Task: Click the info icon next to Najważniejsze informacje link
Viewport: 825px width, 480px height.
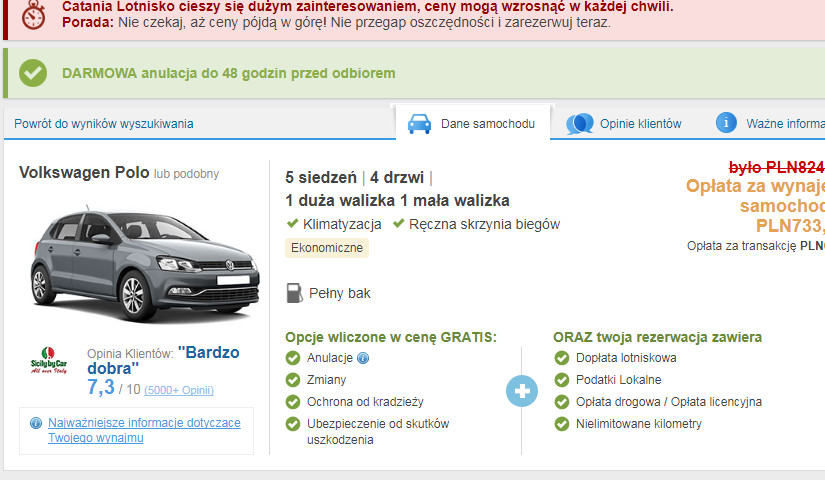Action: tap(36, 423)
